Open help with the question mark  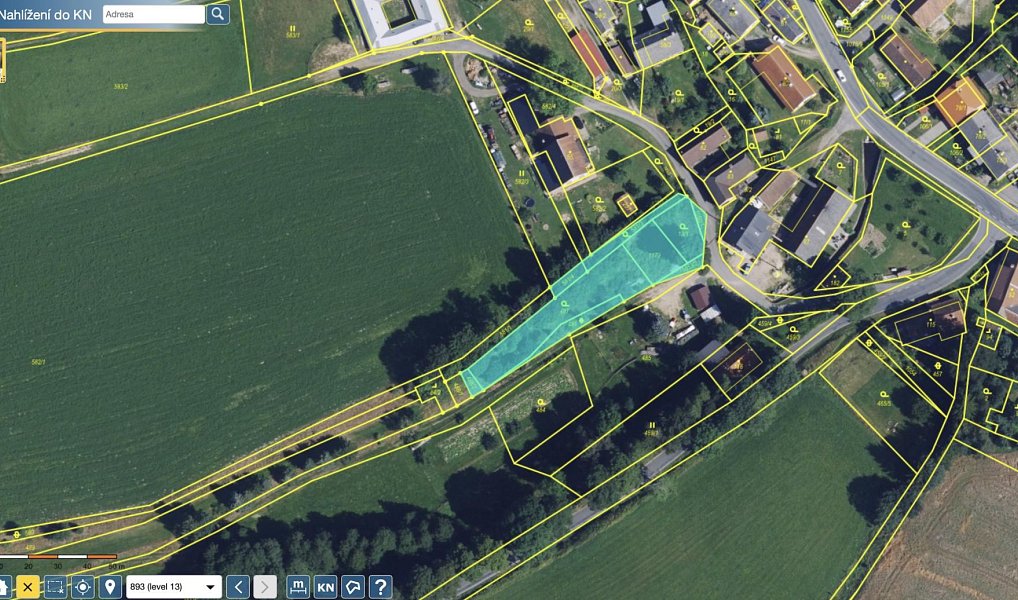tap(380, 587)
